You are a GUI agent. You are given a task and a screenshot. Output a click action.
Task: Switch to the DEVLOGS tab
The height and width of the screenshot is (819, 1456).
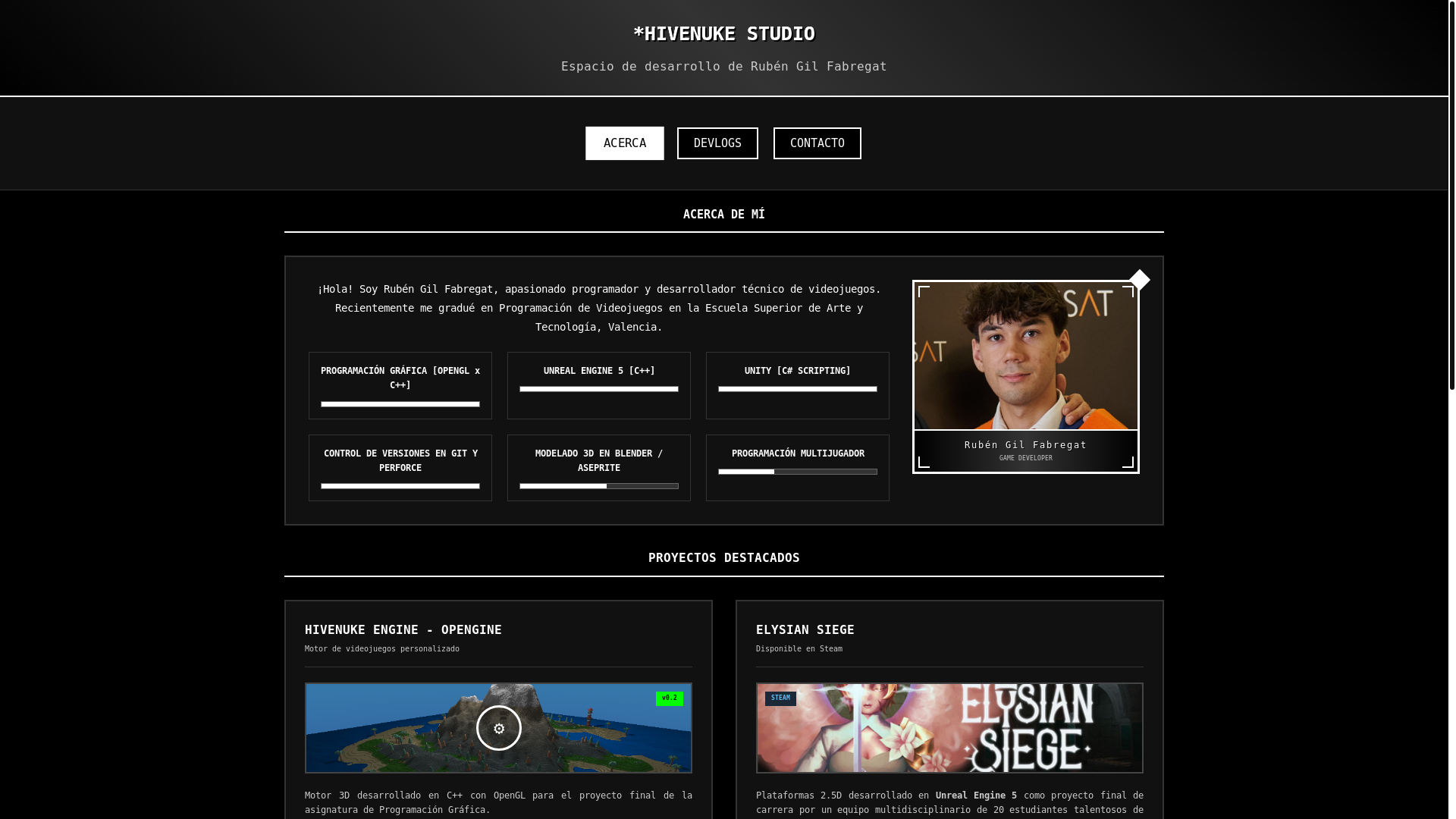pos(717,143)
